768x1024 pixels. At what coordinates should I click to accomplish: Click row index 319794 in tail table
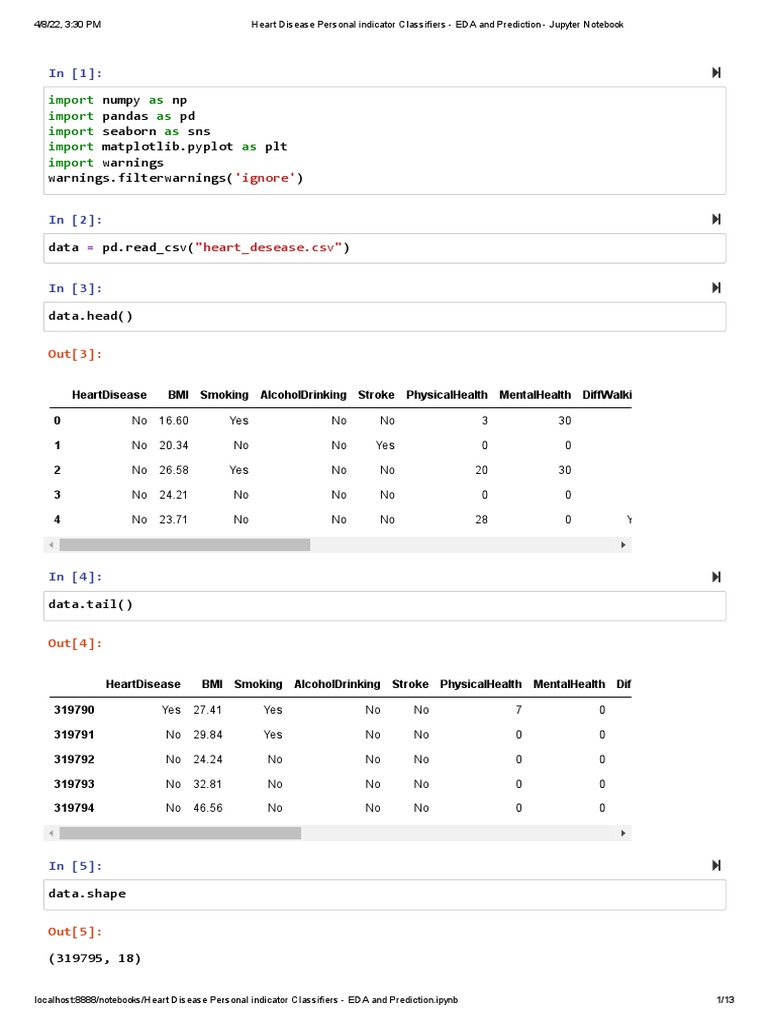(x=73, y=808)
